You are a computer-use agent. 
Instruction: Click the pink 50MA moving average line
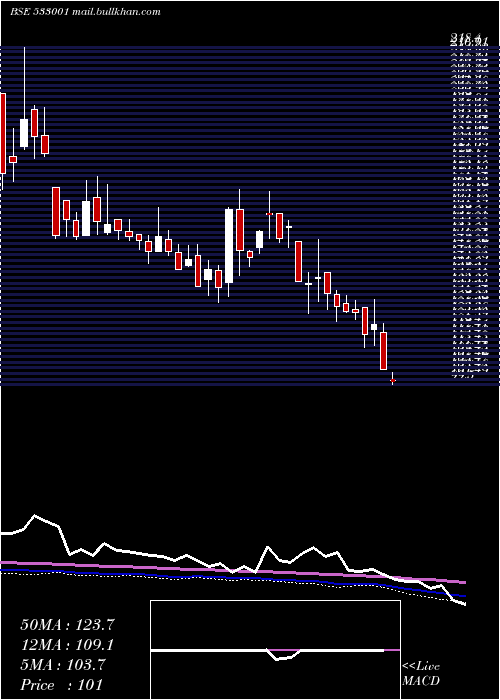pos(232,571)
